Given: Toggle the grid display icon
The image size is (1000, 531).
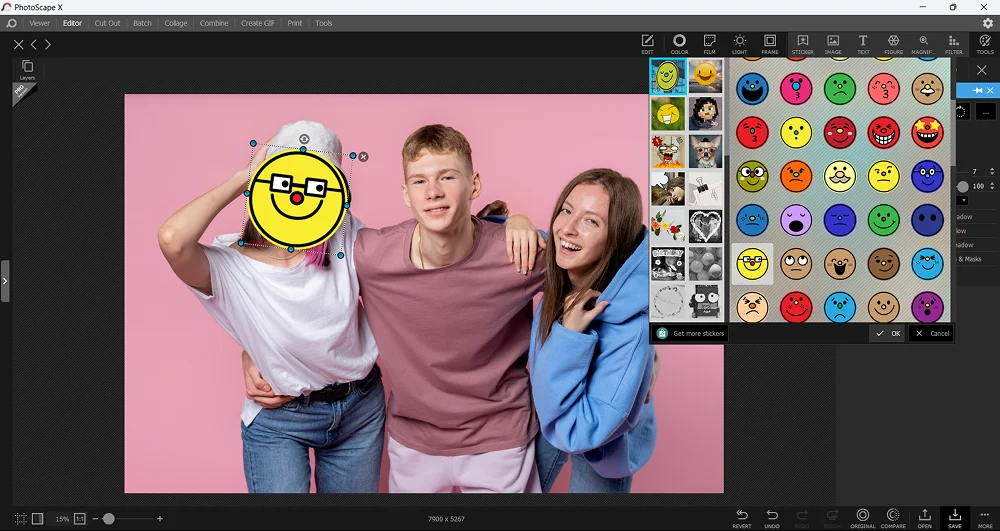Looking at the screenshot, I should 20,518.
